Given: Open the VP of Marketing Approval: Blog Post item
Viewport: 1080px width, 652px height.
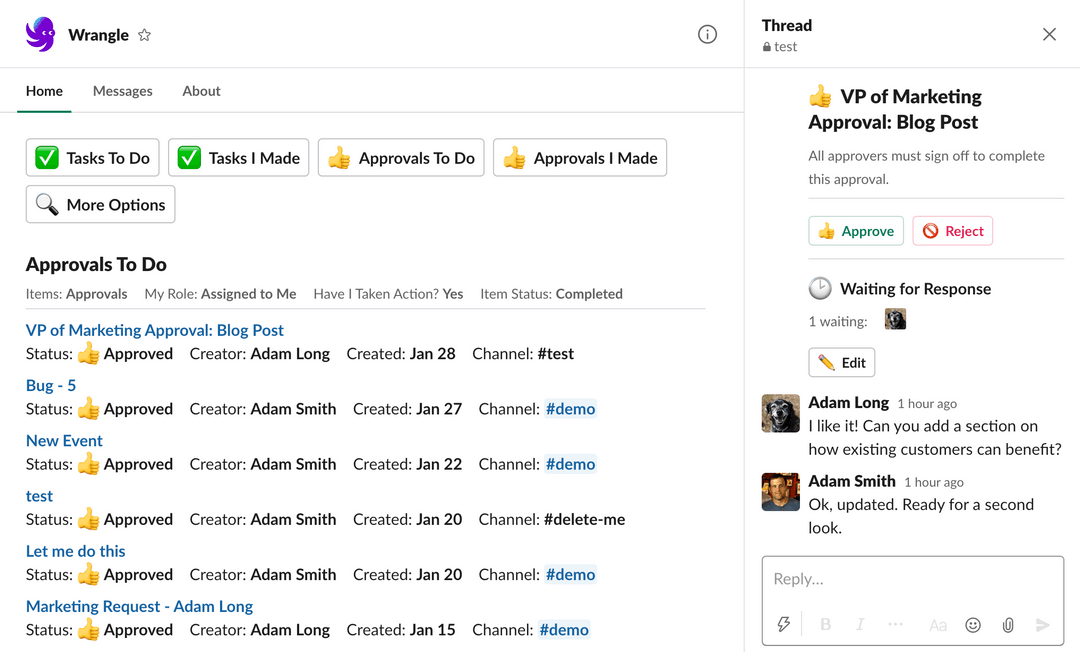Looking at the screenshot, I should point(154,330).
